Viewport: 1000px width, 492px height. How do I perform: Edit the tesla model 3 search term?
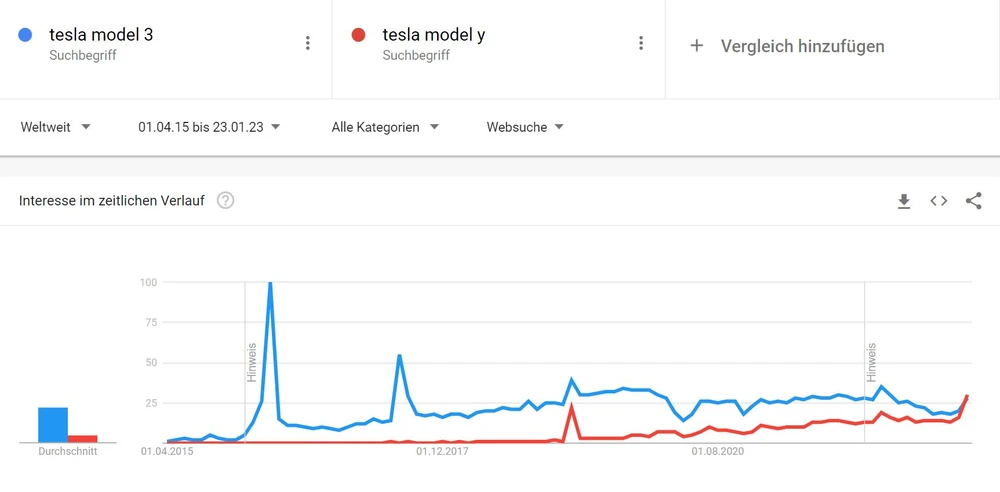pyautogui.click(x=101, y=36)
